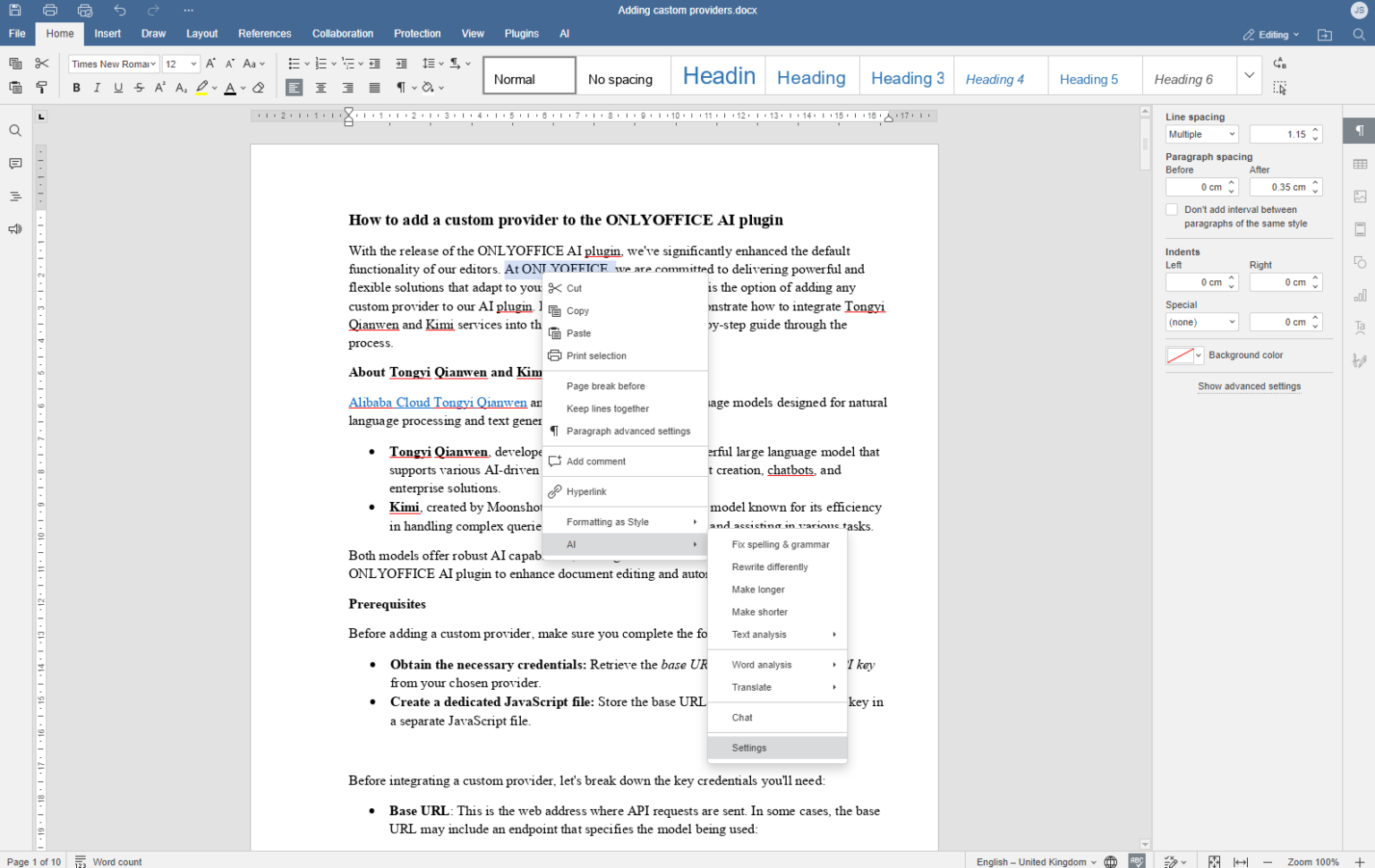This screenshot has height=868, width=1375.
Task: Enable 'Don't add interval between paragraphs' checkbox
Action: tap(1171, 208)
